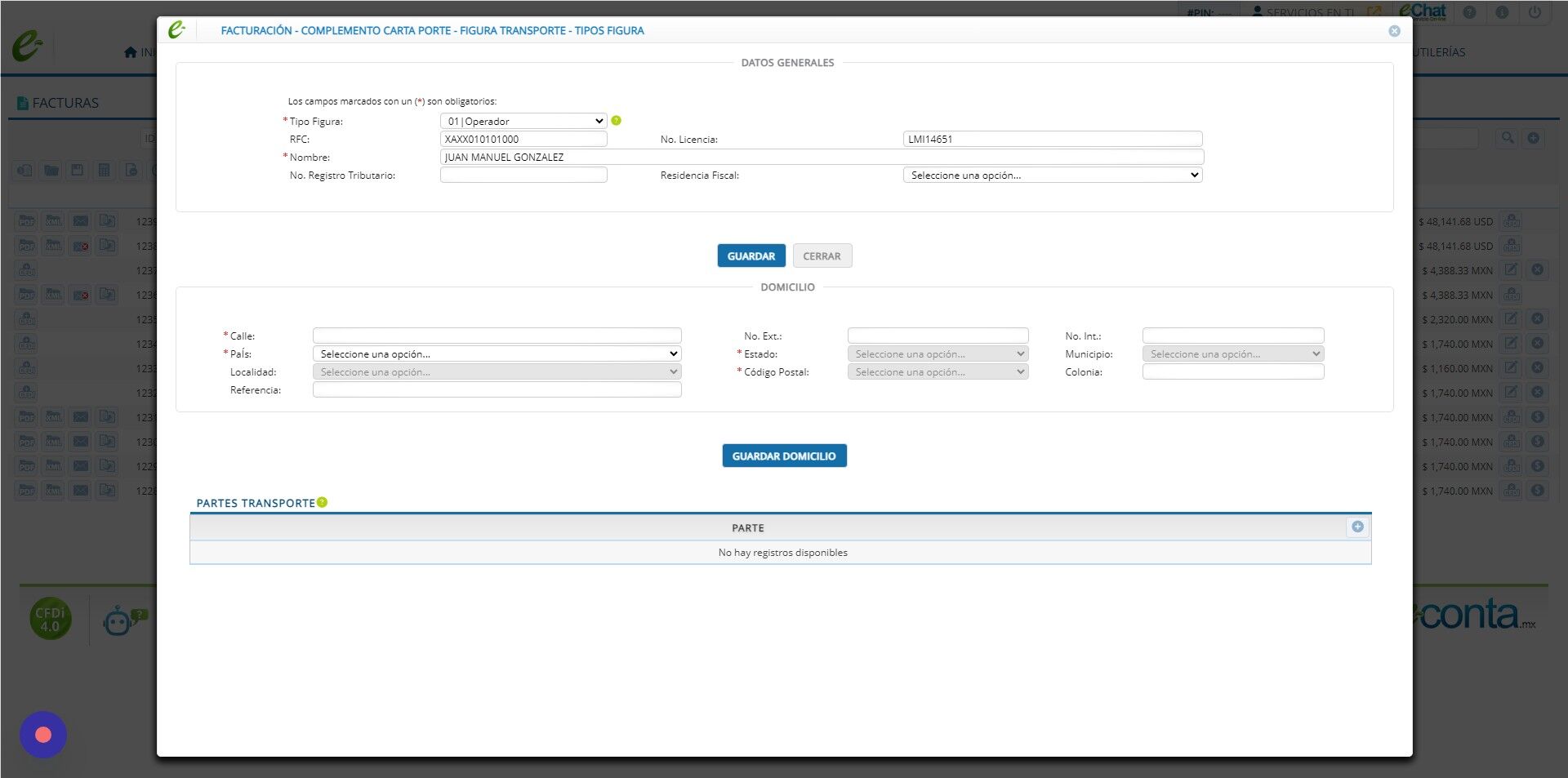Click into the RFC input field
The height and width of the screenshot is (778, 1568).
(x=523, y=139)
